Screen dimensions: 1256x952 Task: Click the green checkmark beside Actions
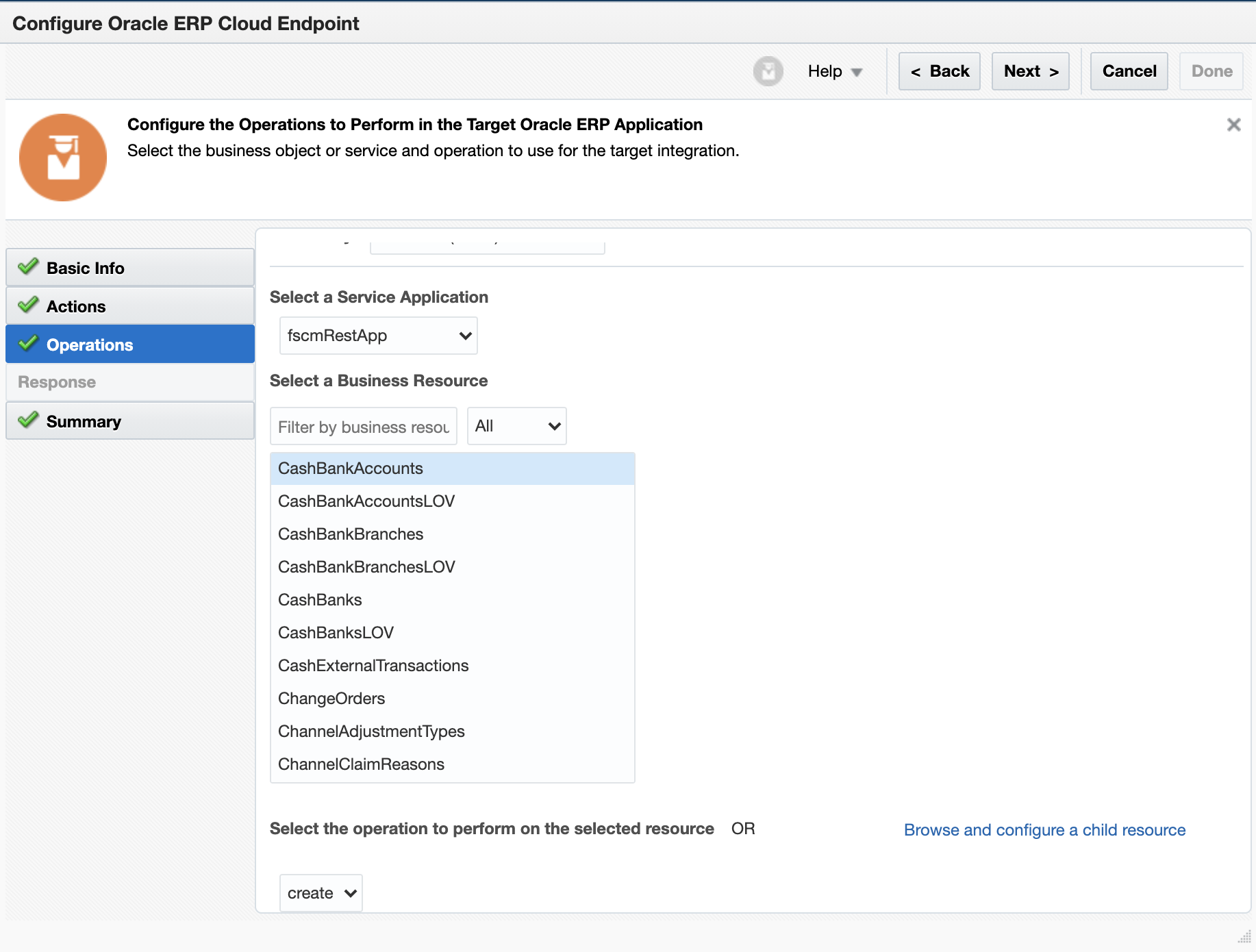coord(28,305)
